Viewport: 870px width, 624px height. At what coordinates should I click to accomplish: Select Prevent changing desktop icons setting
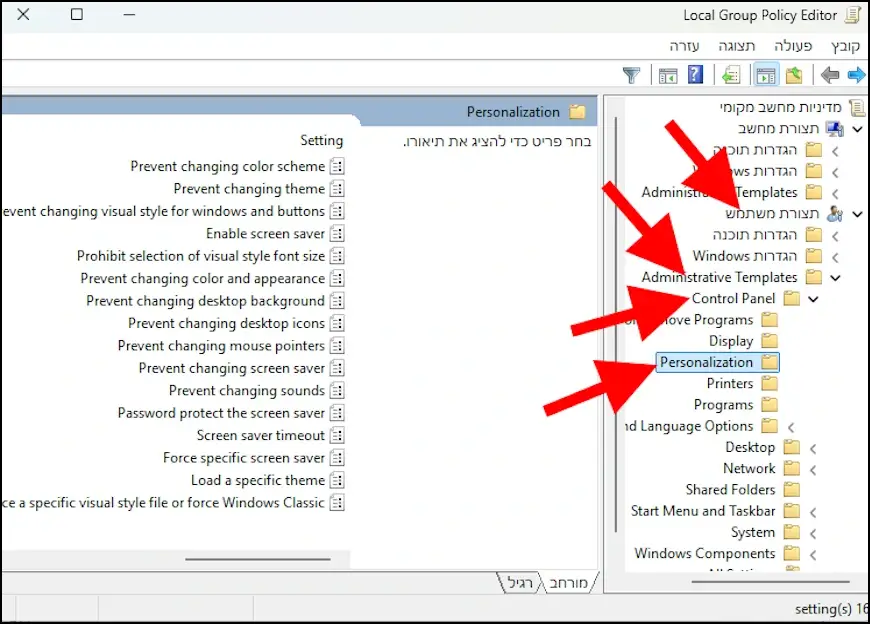point(226,323)
